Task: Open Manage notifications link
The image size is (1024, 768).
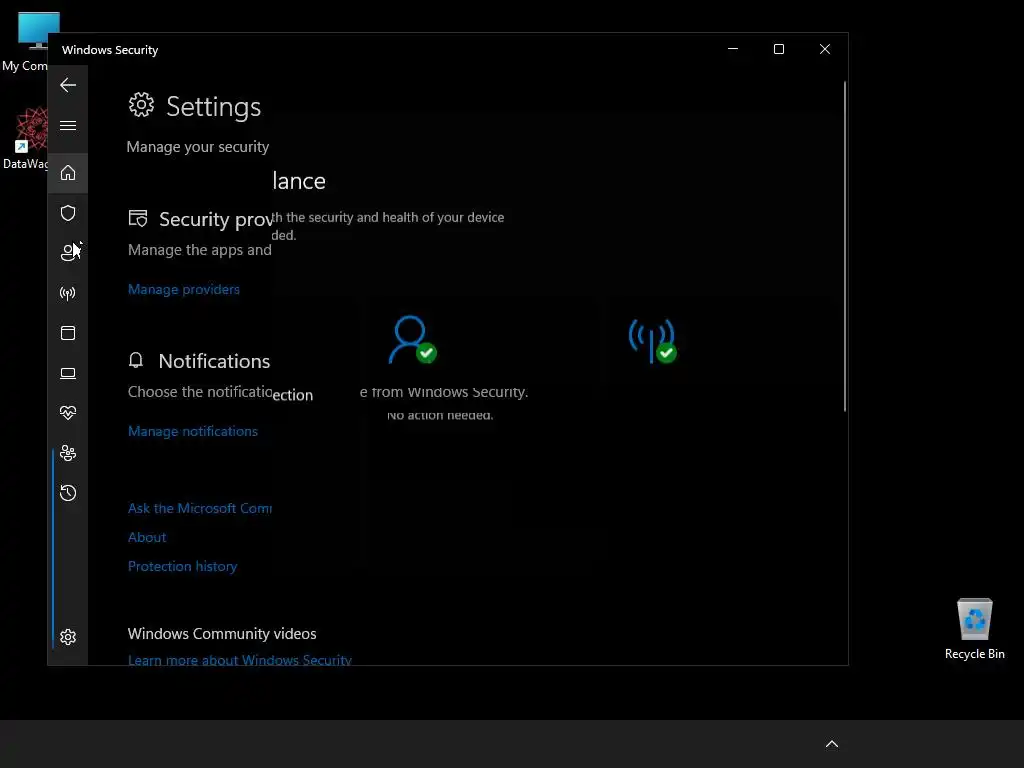Action: tap(193, 431)
